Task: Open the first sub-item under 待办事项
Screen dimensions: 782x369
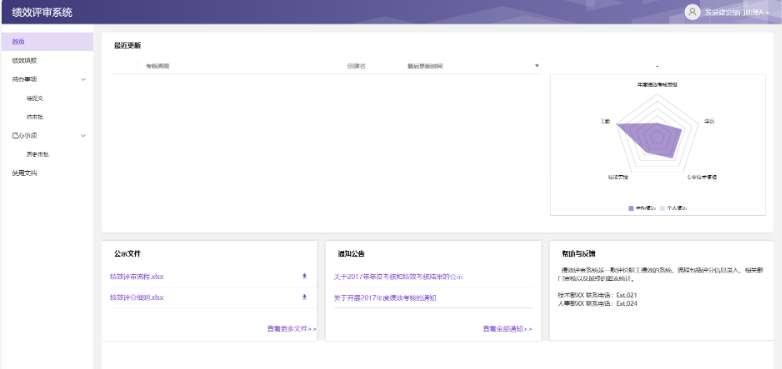Action: [35, 98]
